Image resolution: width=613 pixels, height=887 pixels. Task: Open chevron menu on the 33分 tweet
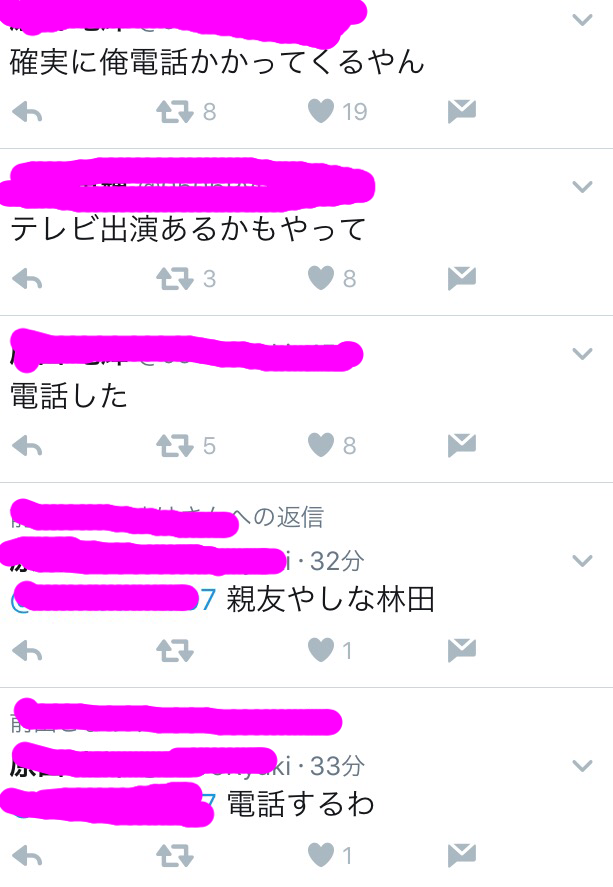click(x=582, y=766)
